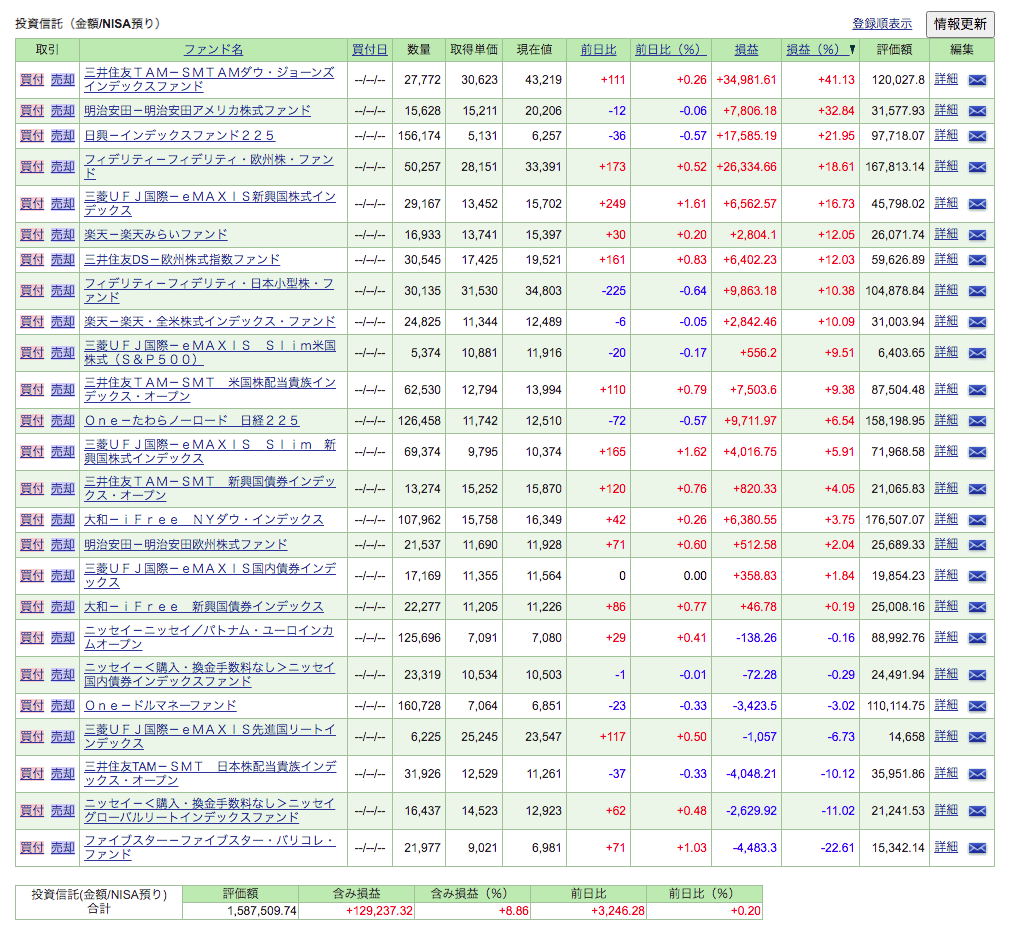This screenshot has height=929, width=1010.
Task: Sort table by ファンド名 column header
Action: pos(213,50)
